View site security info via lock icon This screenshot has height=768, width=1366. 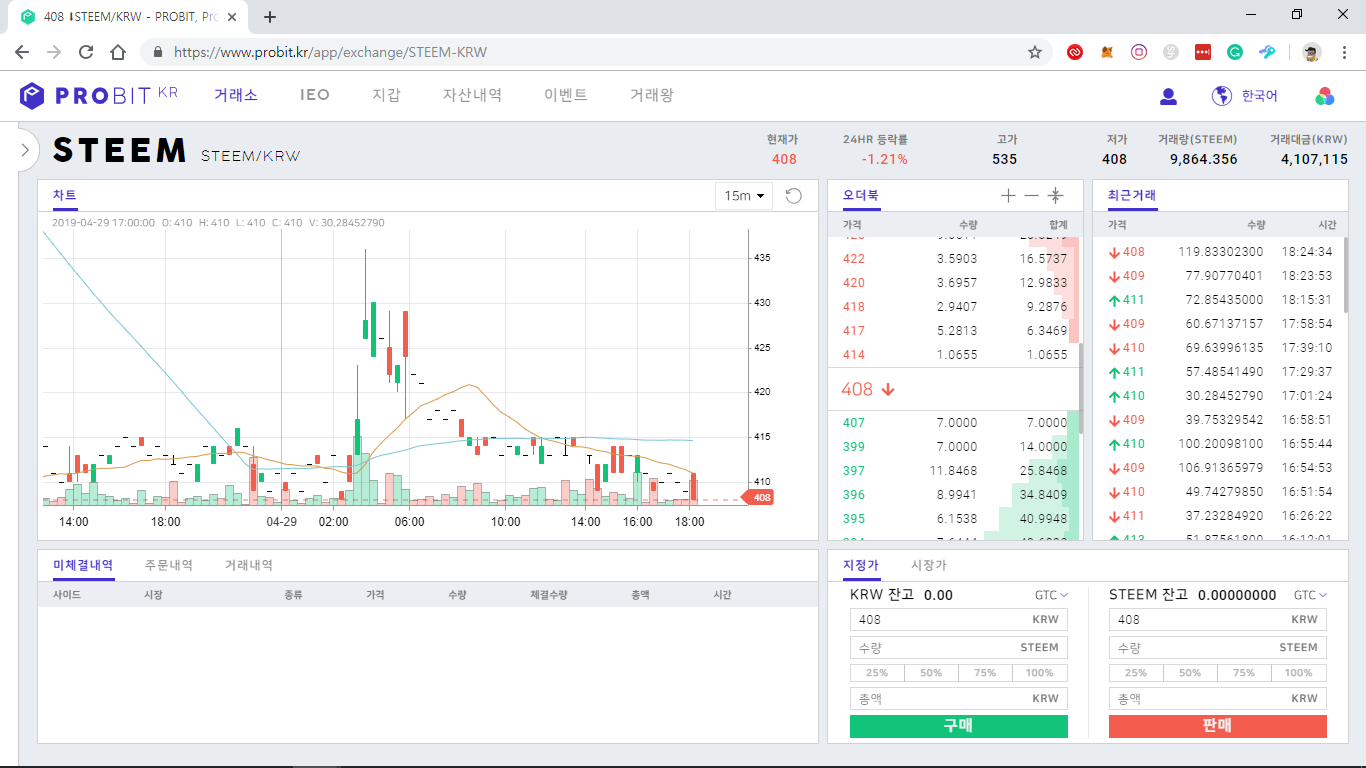[x=157, y=52]
